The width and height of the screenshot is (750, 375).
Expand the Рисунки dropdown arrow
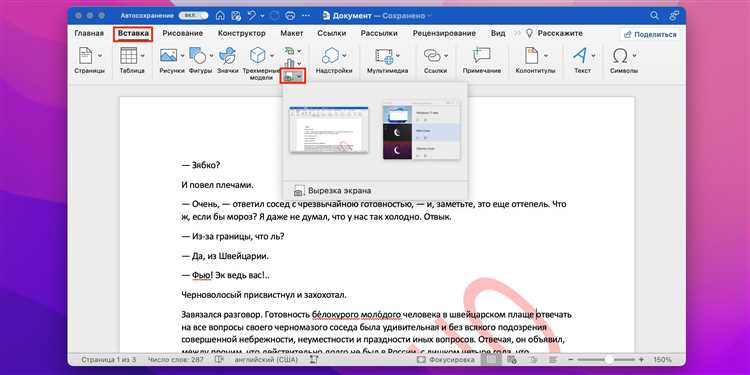tap(182, 56)
